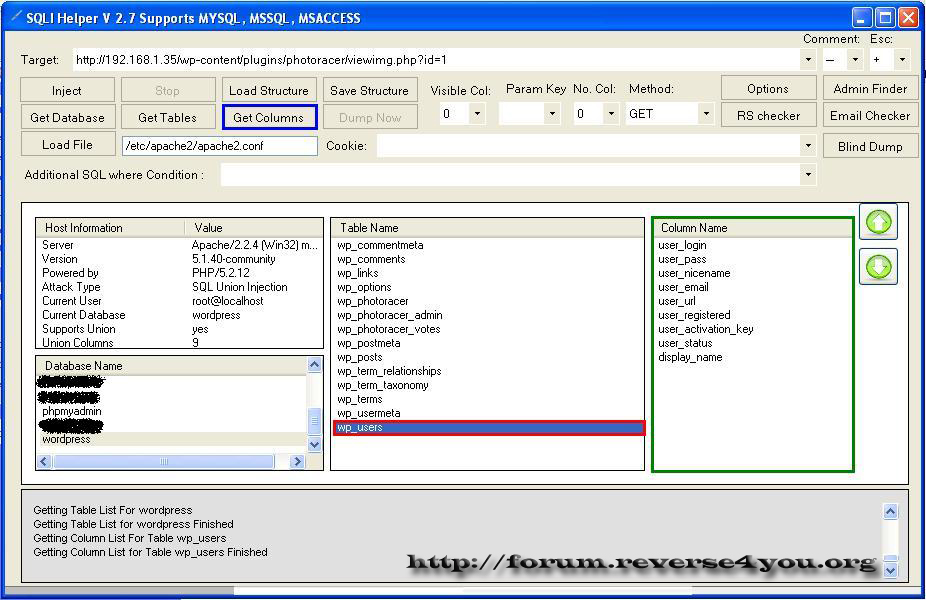
Task: Click database list scroll down arrow
Action: point(315,445)
